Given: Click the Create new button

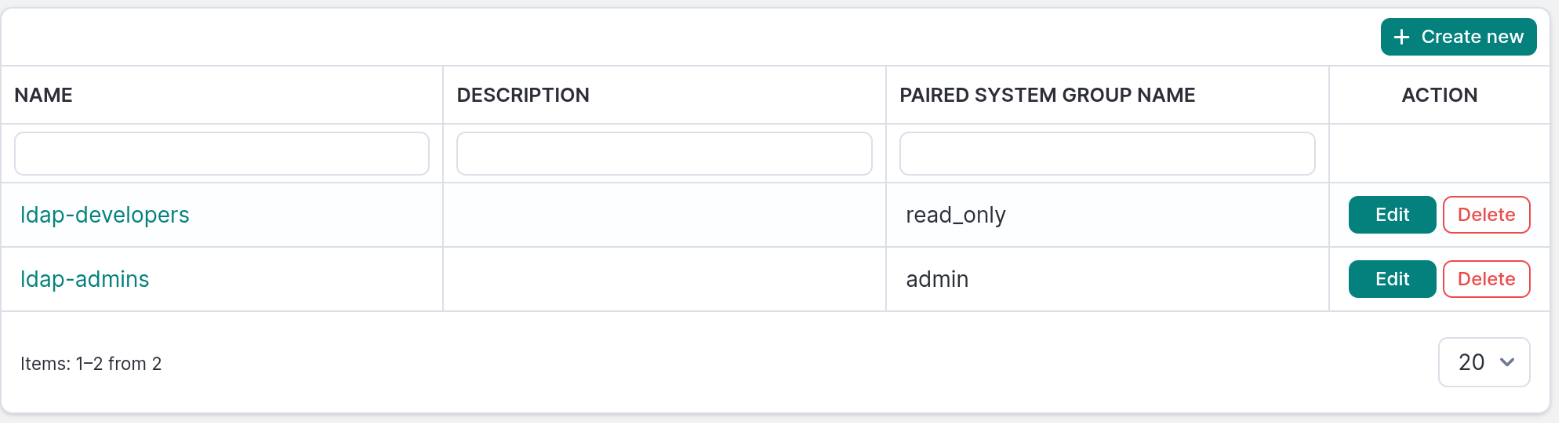Looking at the screenshot, I should pyautogui.click(x=1458, y=37).
